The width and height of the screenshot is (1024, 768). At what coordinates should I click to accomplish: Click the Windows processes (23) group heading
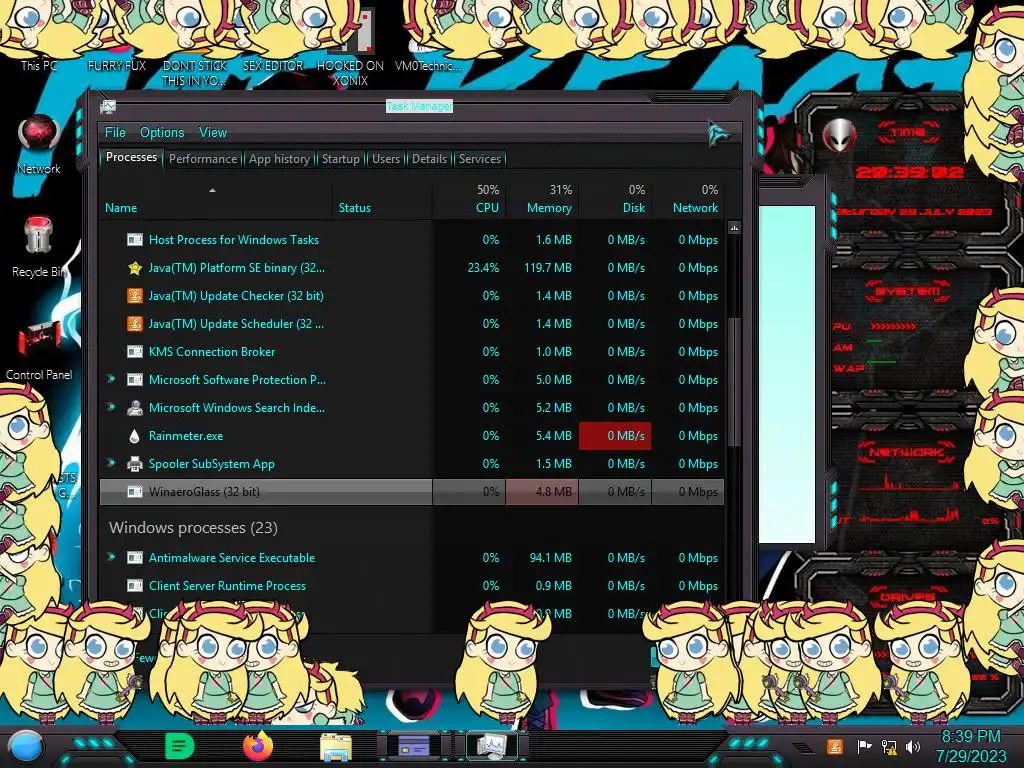(193, 528)
